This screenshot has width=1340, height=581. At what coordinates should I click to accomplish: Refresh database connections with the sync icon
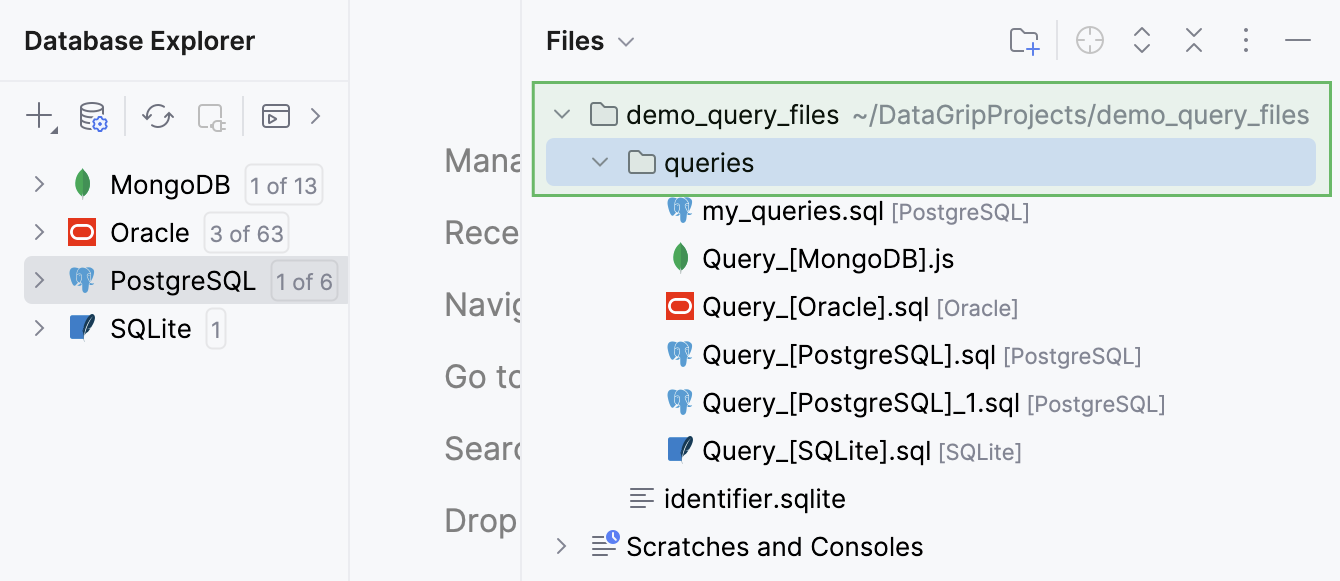156,116
